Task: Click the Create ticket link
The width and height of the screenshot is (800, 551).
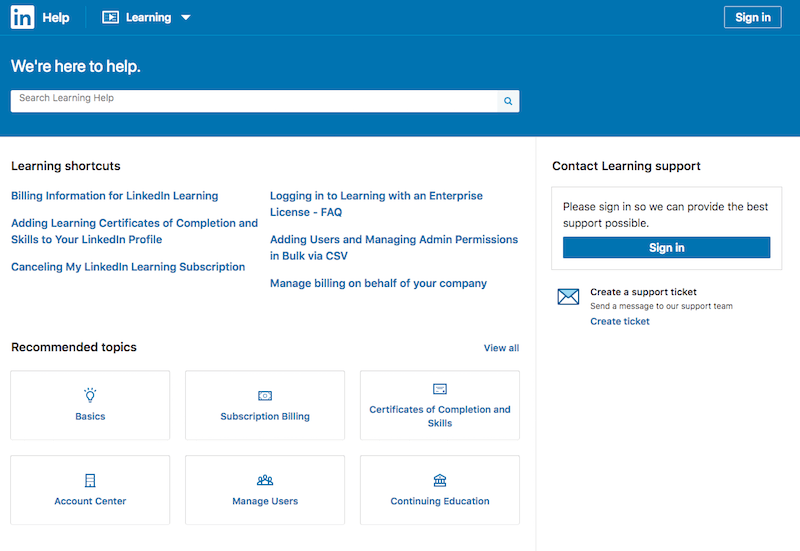Action: [620, 321]
